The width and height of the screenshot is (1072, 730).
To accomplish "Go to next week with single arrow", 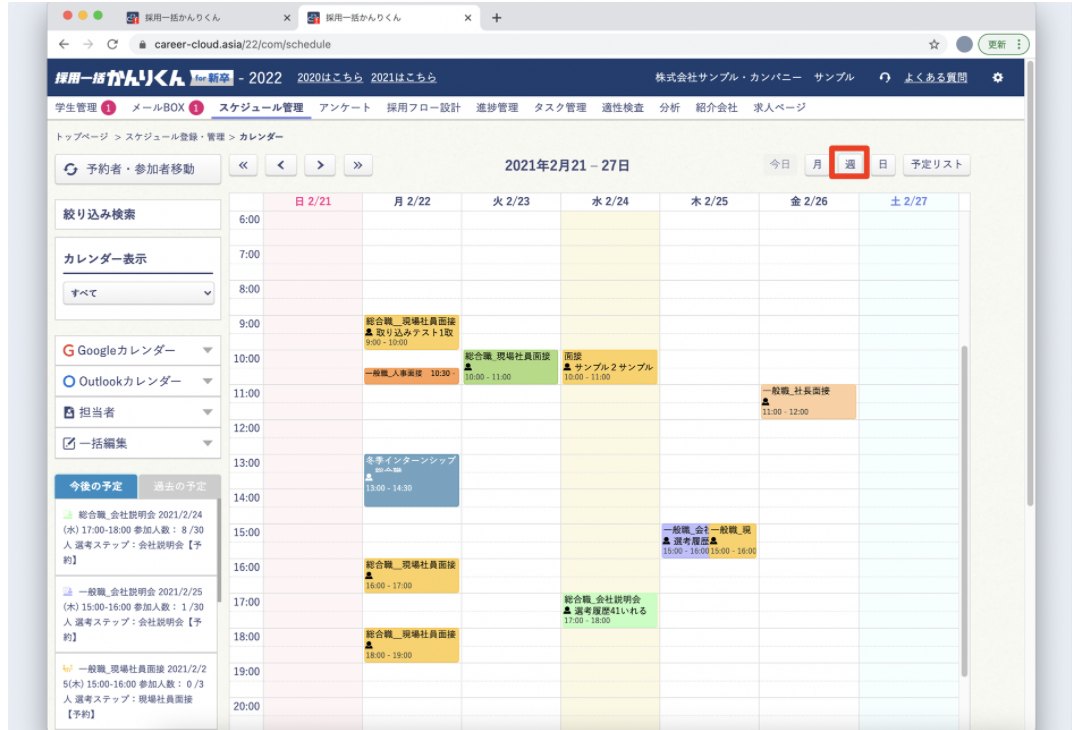I will 319,165.
